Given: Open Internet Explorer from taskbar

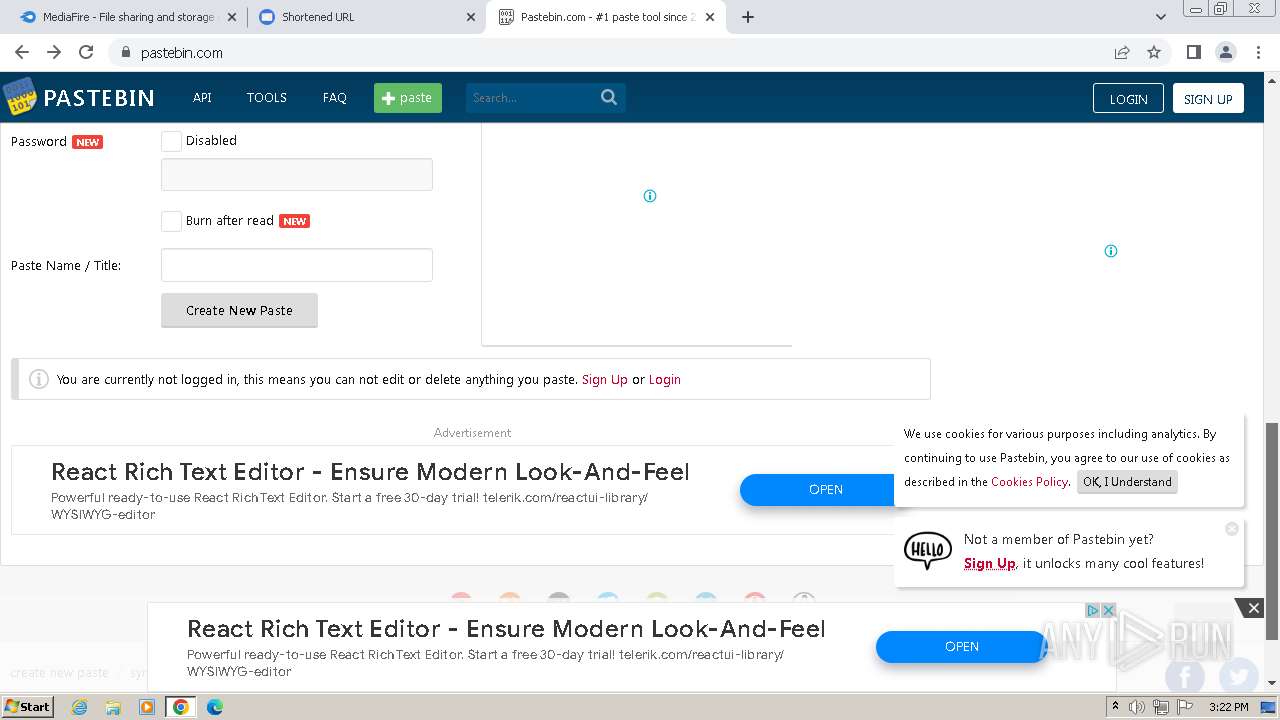Looking at the screenshot, I should (79, 707).
